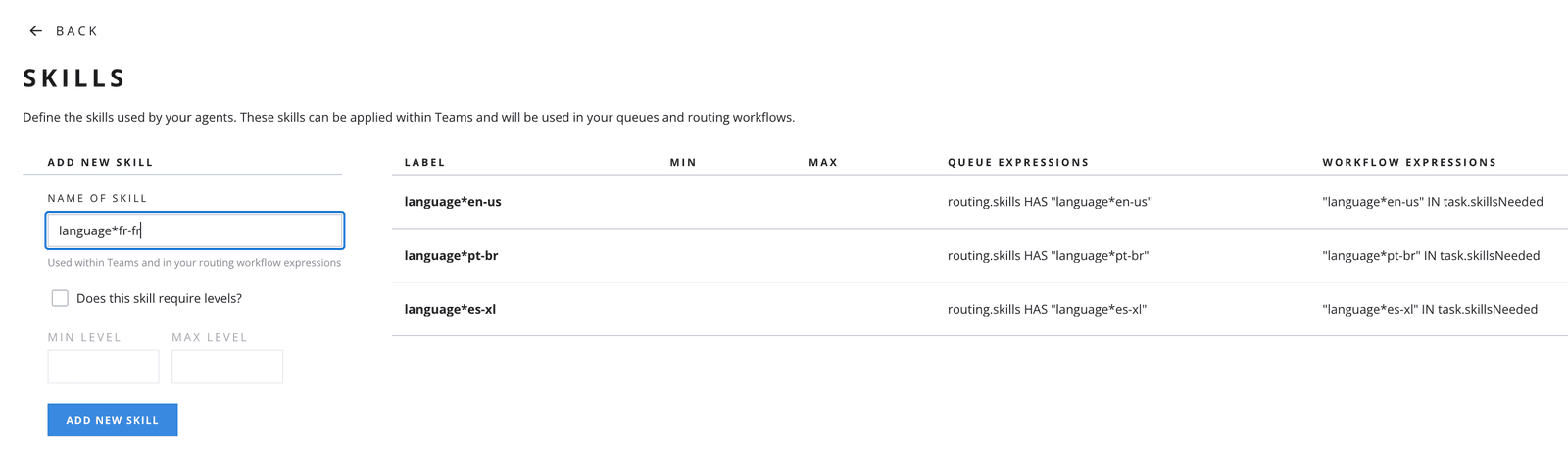Click the Workflow Expressions column header
This screenshot has width=1568, height=461.
[x=1409, y=162]
